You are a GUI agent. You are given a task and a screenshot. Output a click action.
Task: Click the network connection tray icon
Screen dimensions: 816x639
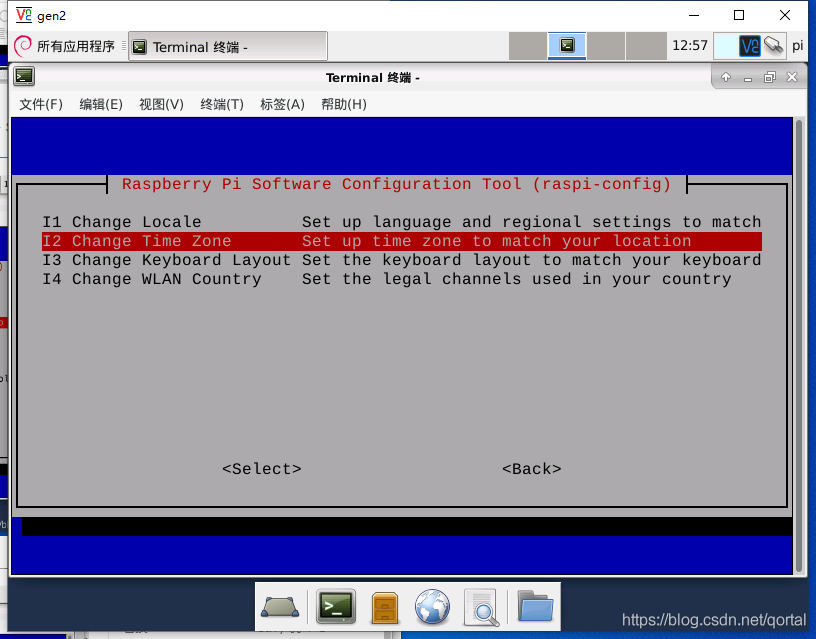[774, 45]
